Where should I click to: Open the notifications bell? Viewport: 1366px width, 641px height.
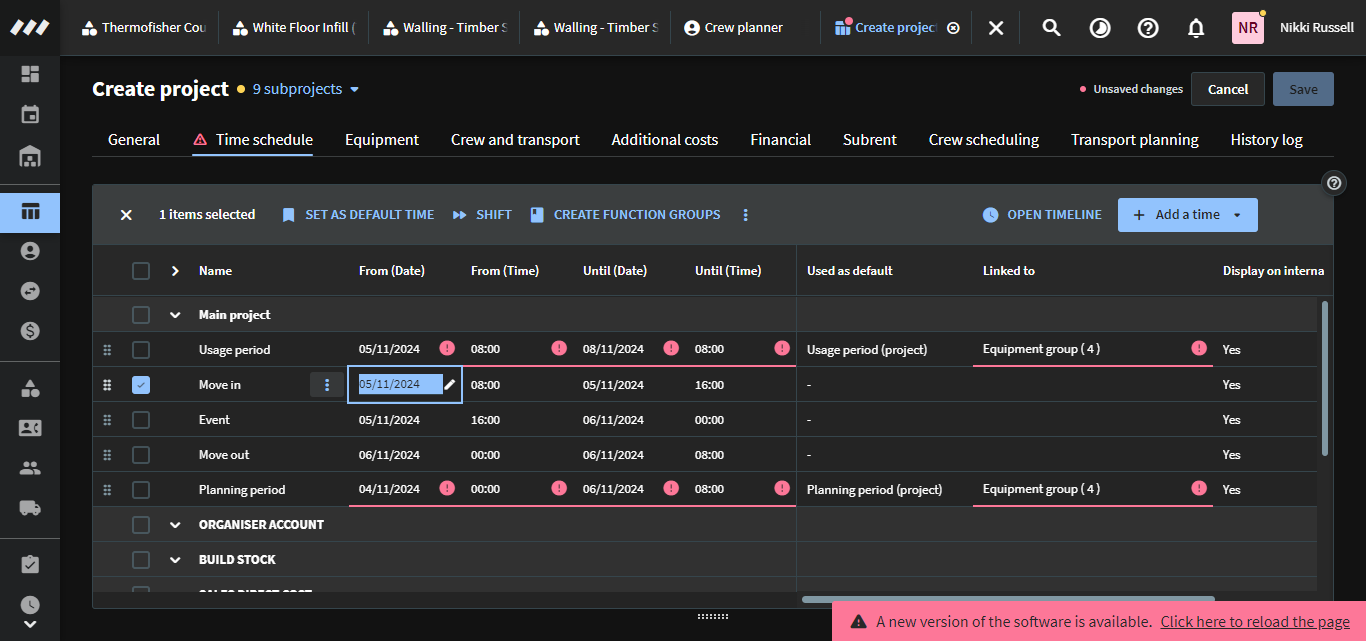(1196, 28)
